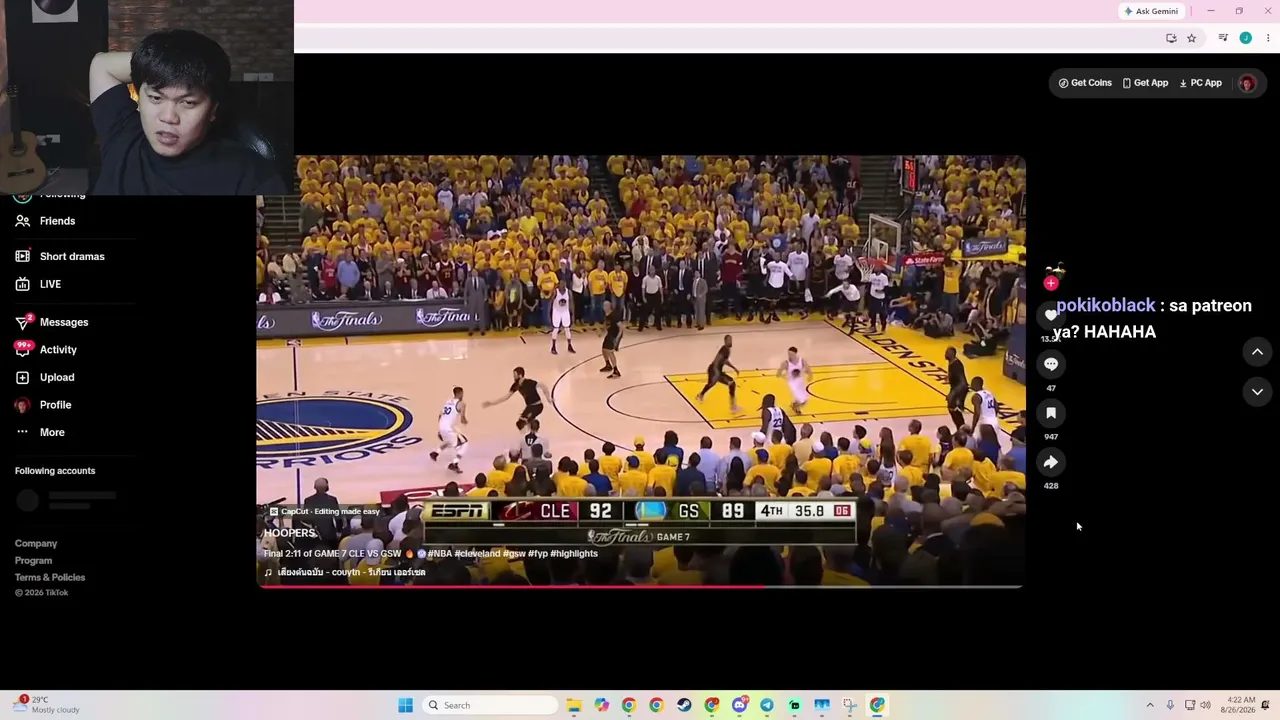Open the volume control in system tray

coord(1205,705)
